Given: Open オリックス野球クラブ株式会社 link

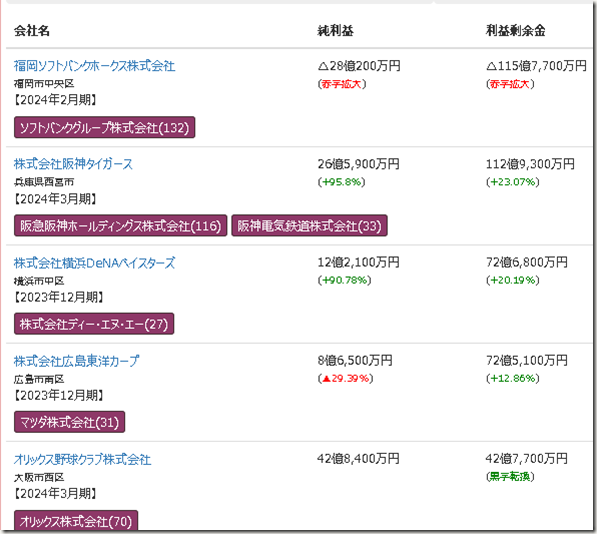Looking at the screenshot, I should (x=83, y=459).
